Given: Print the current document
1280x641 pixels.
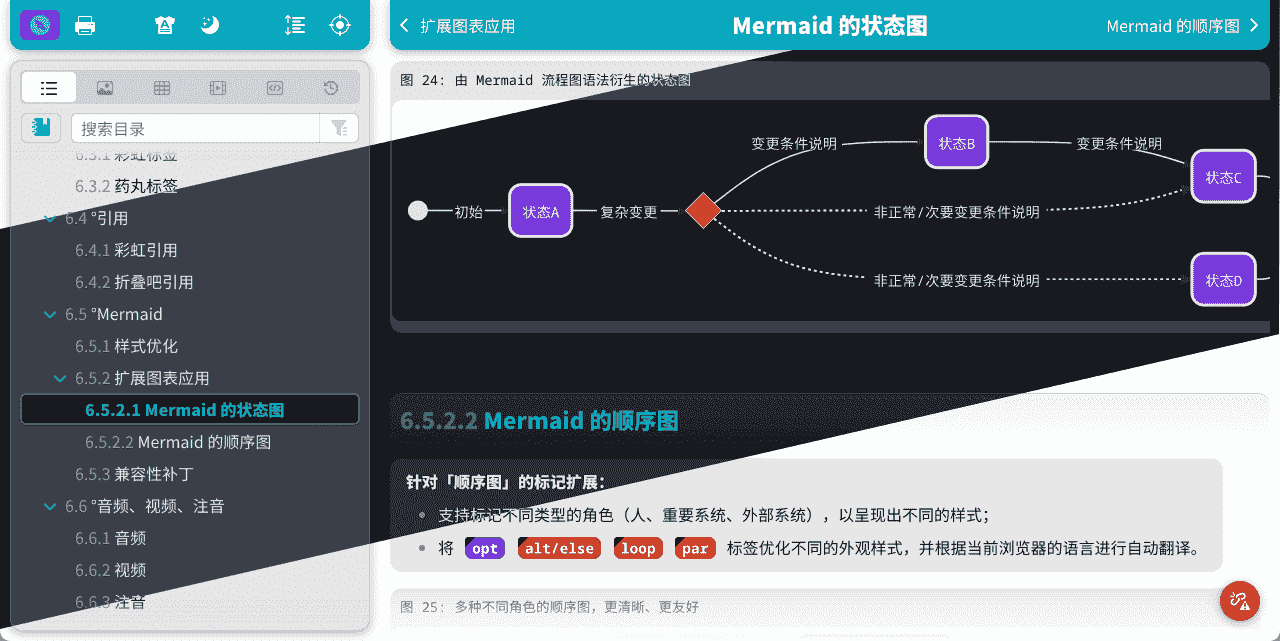Looking at the screenshot, I should [x=85, y=25].
